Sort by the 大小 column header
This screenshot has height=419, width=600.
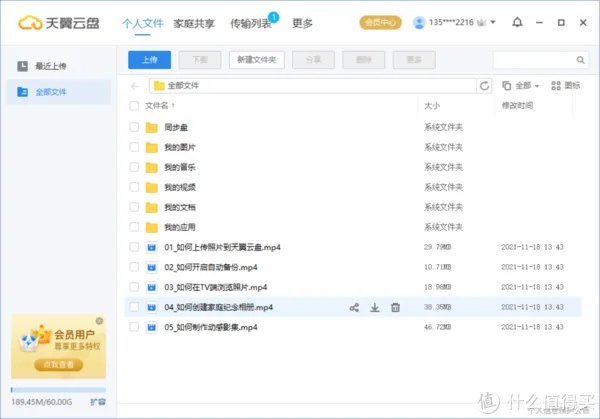(432, 106)
